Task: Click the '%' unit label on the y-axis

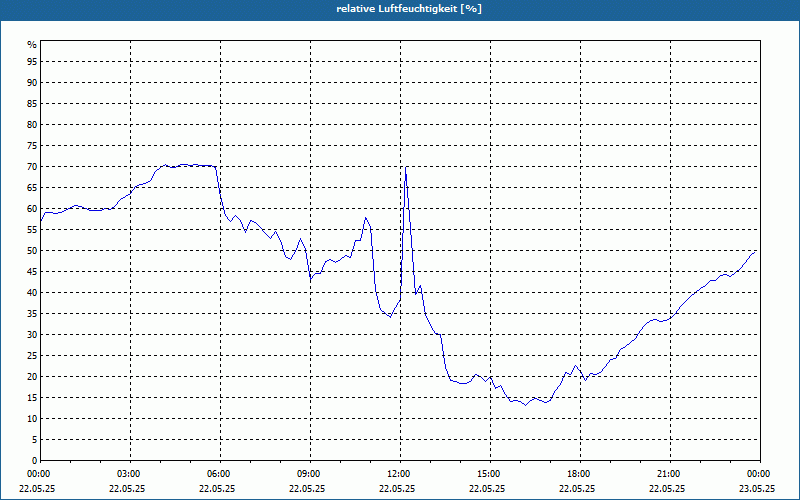Action: tap(32, 45)
